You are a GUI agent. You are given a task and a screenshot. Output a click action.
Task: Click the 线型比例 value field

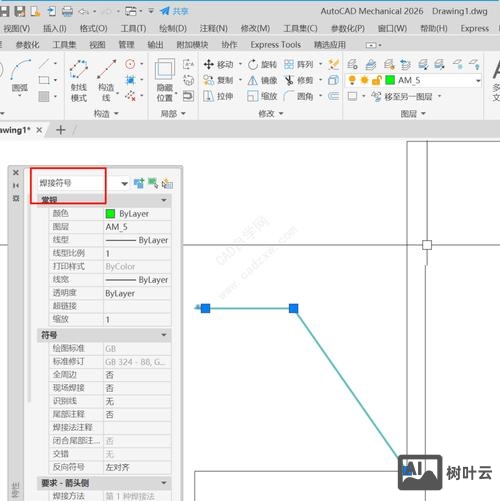tap(137, 253)
